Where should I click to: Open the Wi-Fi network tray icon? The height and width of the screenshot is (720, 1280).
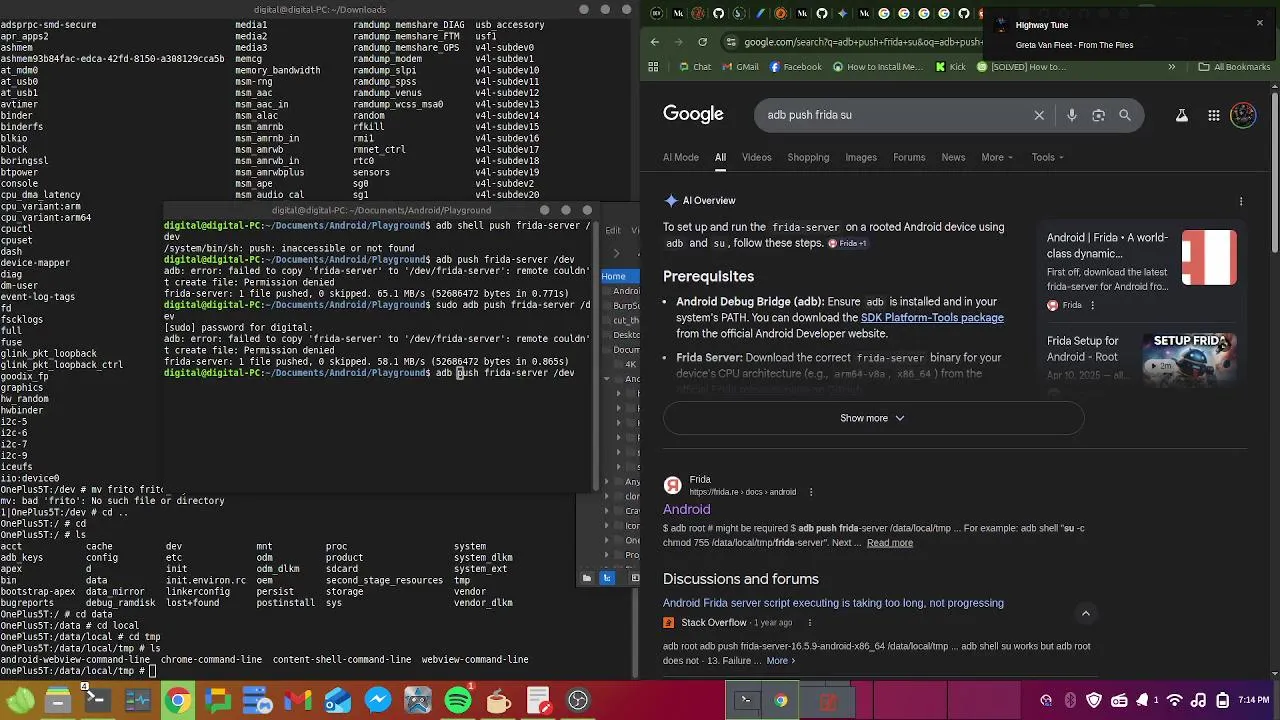click(x=1175, y=700)
